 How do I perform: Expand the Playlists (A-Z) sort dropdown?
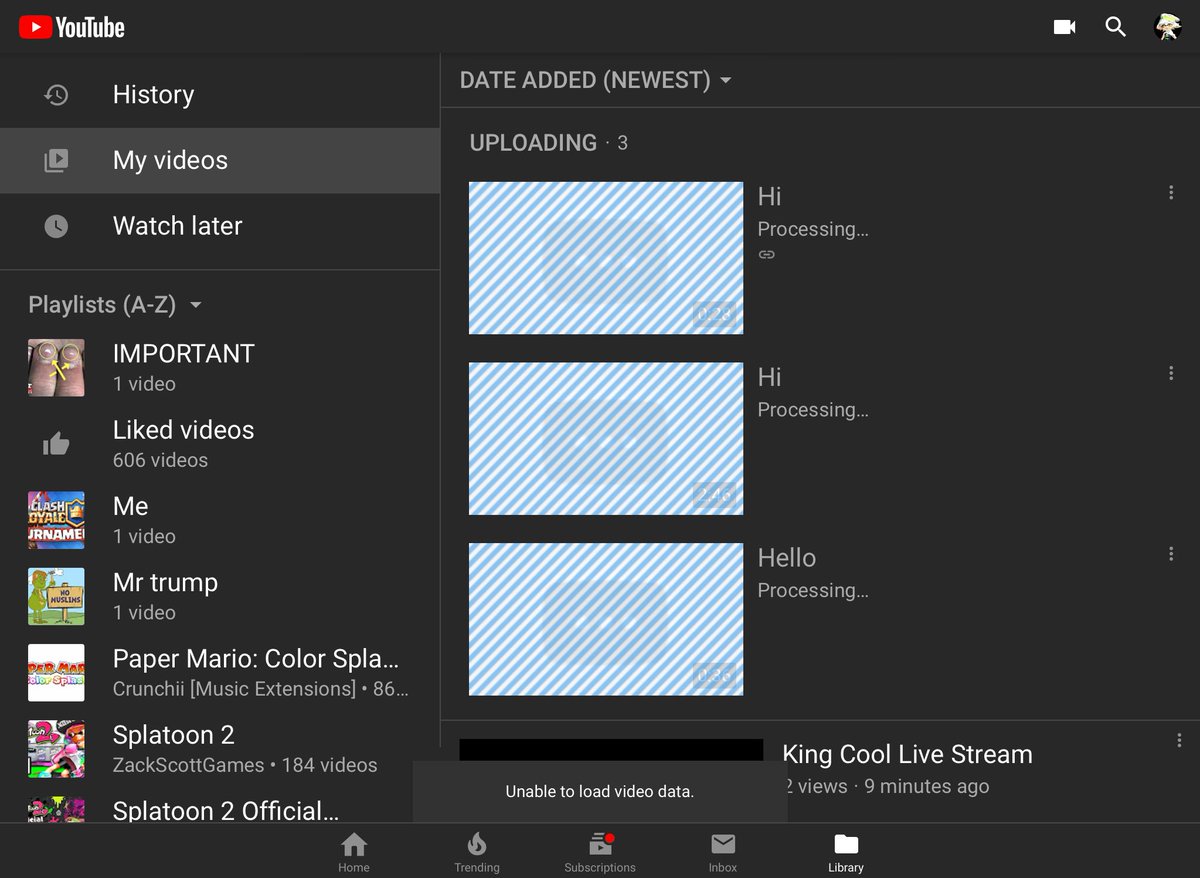click(x=115, y=305)
